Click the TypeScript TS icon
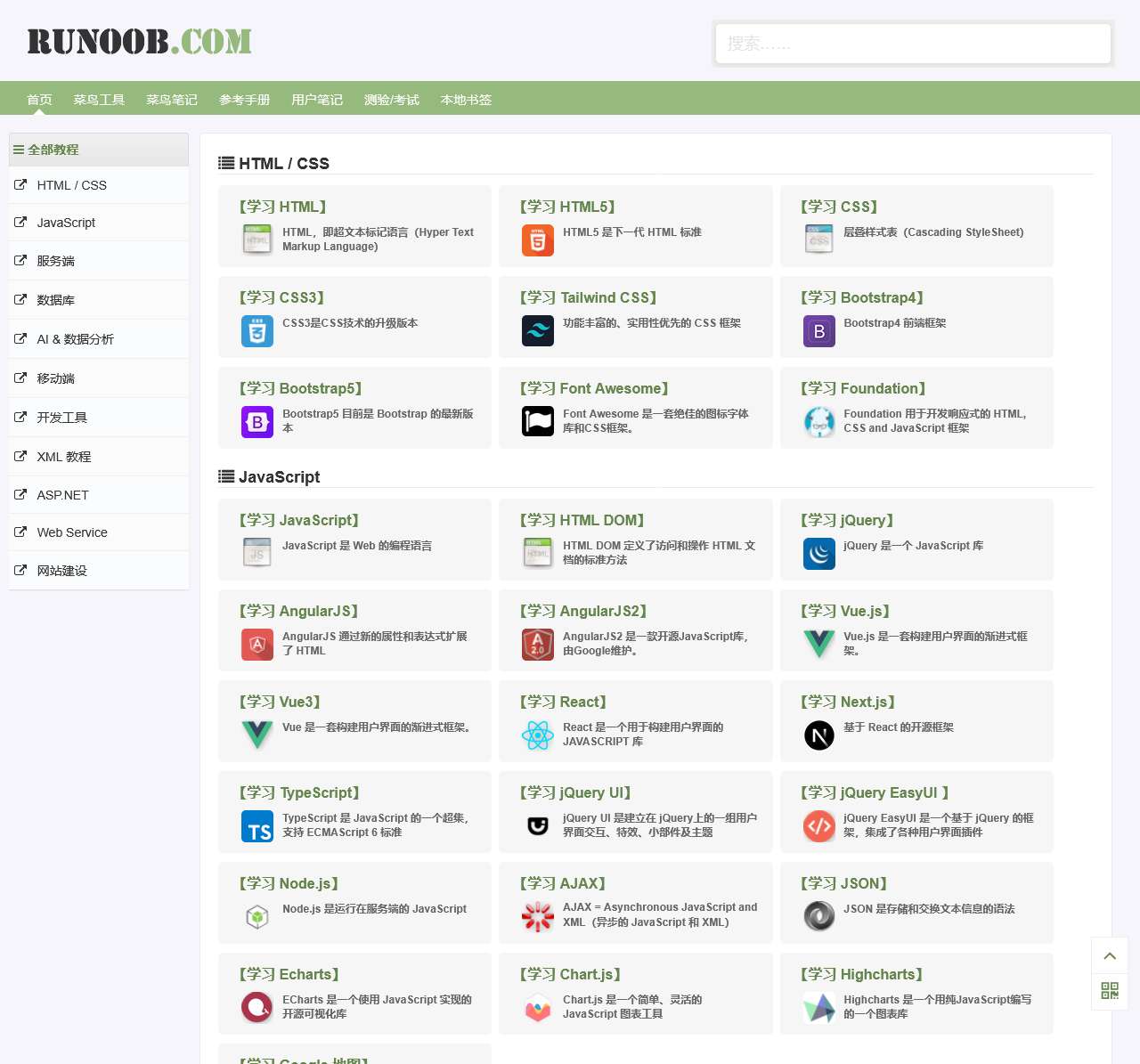 [x=257, y=826]
